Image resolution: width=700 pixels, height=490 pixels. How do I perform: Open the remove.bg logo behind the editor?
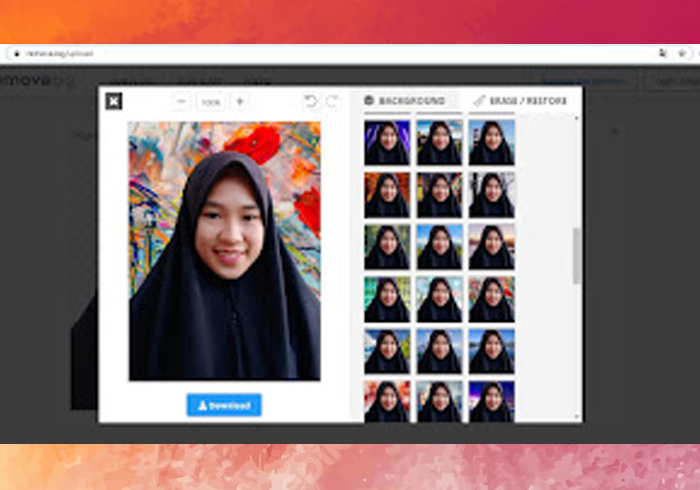[36, 80]
